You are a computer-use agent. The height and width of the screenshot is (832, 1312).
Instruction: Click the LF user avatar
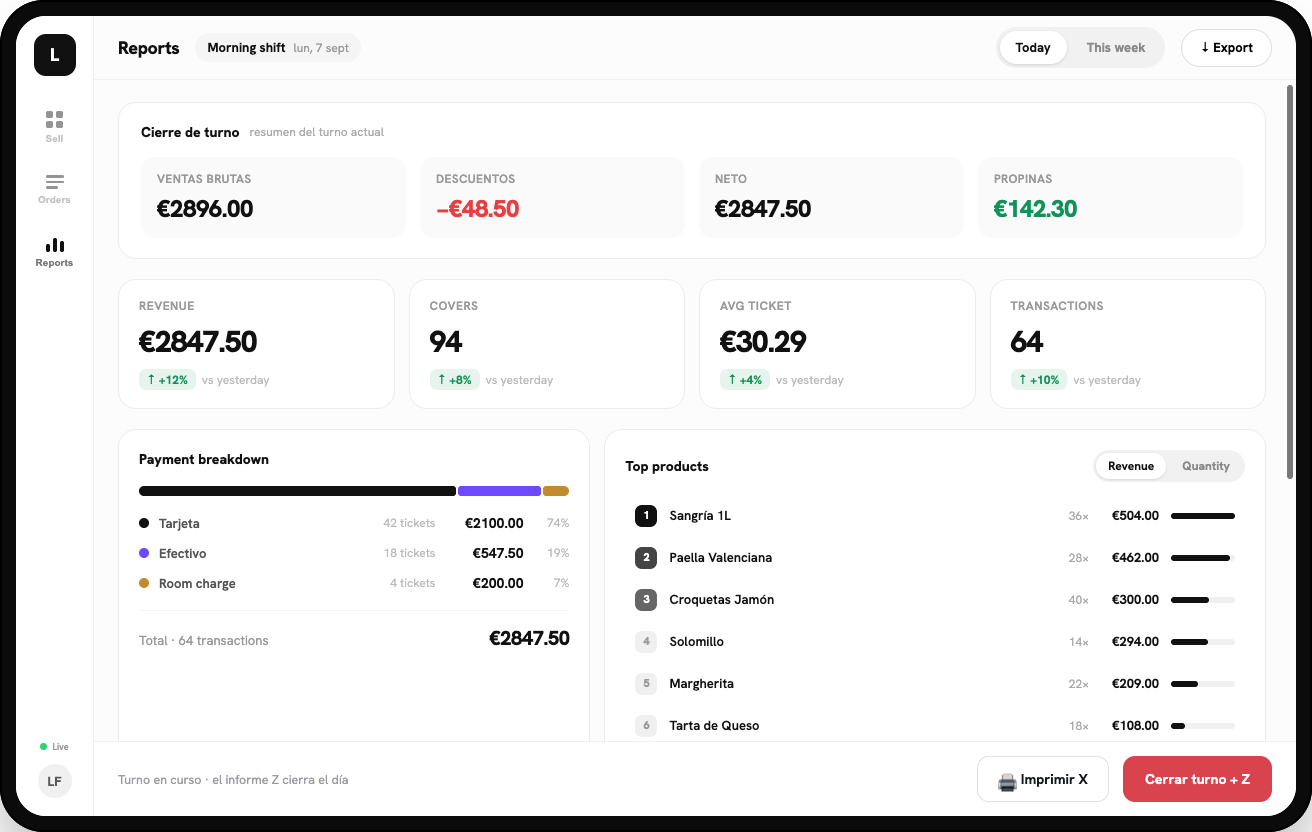(x=54, y=781)
